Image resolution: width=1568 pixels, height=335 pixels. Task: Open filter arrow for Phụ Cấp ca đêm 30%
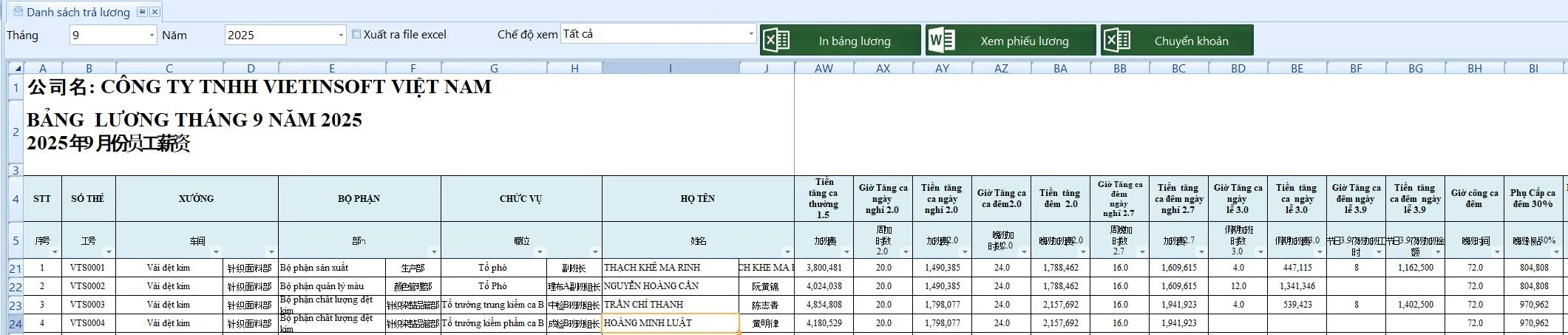pyautogui.click(x=1556, y=252)
